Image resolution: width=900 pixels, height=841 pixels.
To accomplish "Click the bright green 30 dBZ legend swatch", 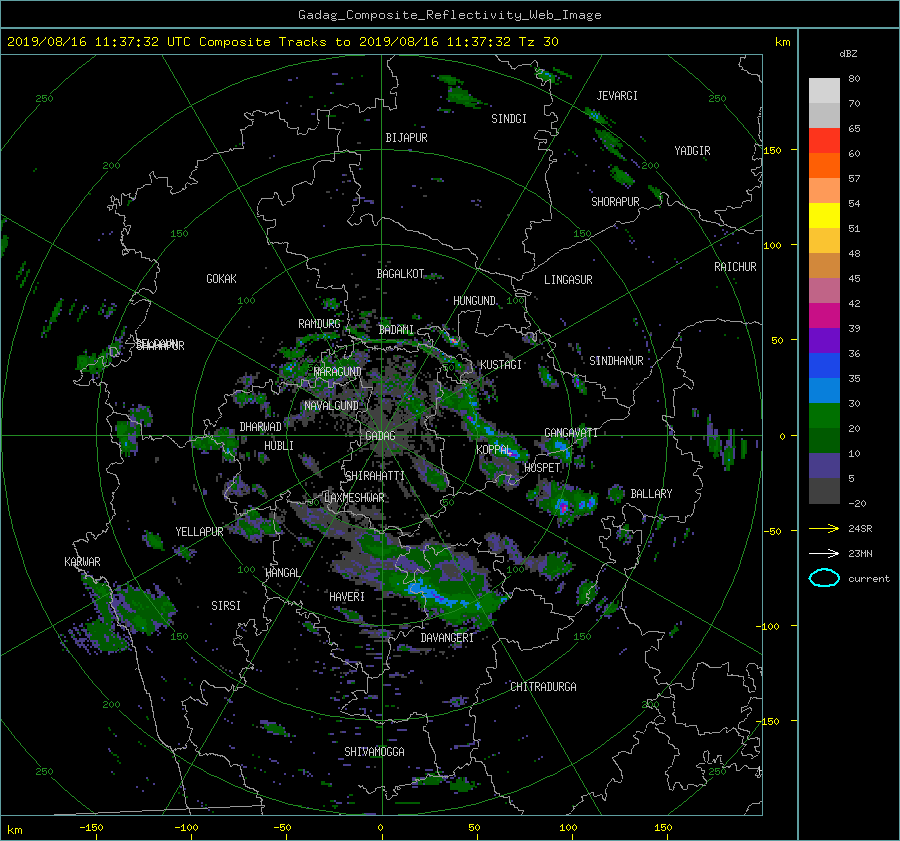I will (824, 415).
